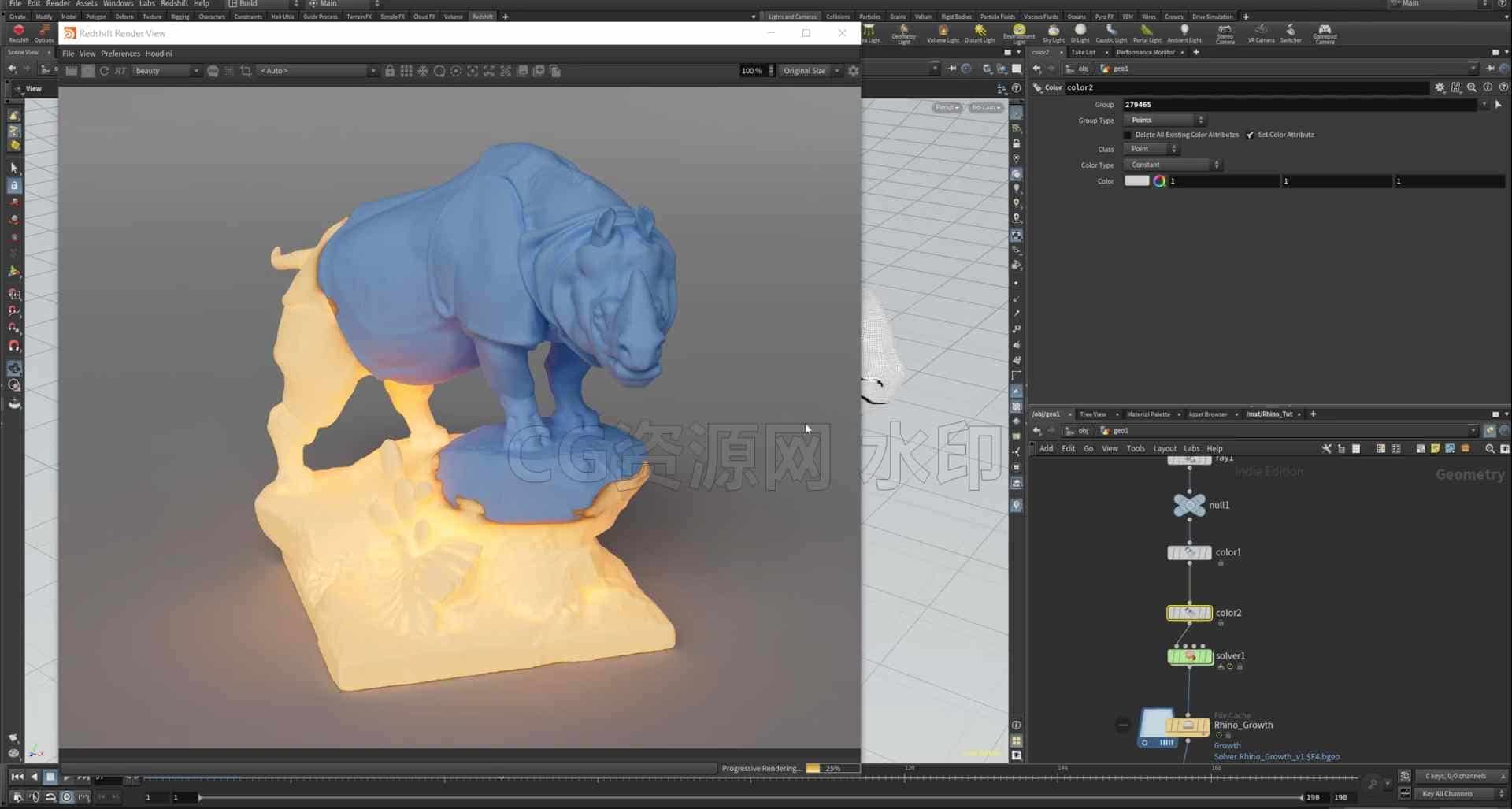This screenshot has width=1512, height=809.
Task: Click the Distant Light shelf tool
Action: (x=980, y=33)
